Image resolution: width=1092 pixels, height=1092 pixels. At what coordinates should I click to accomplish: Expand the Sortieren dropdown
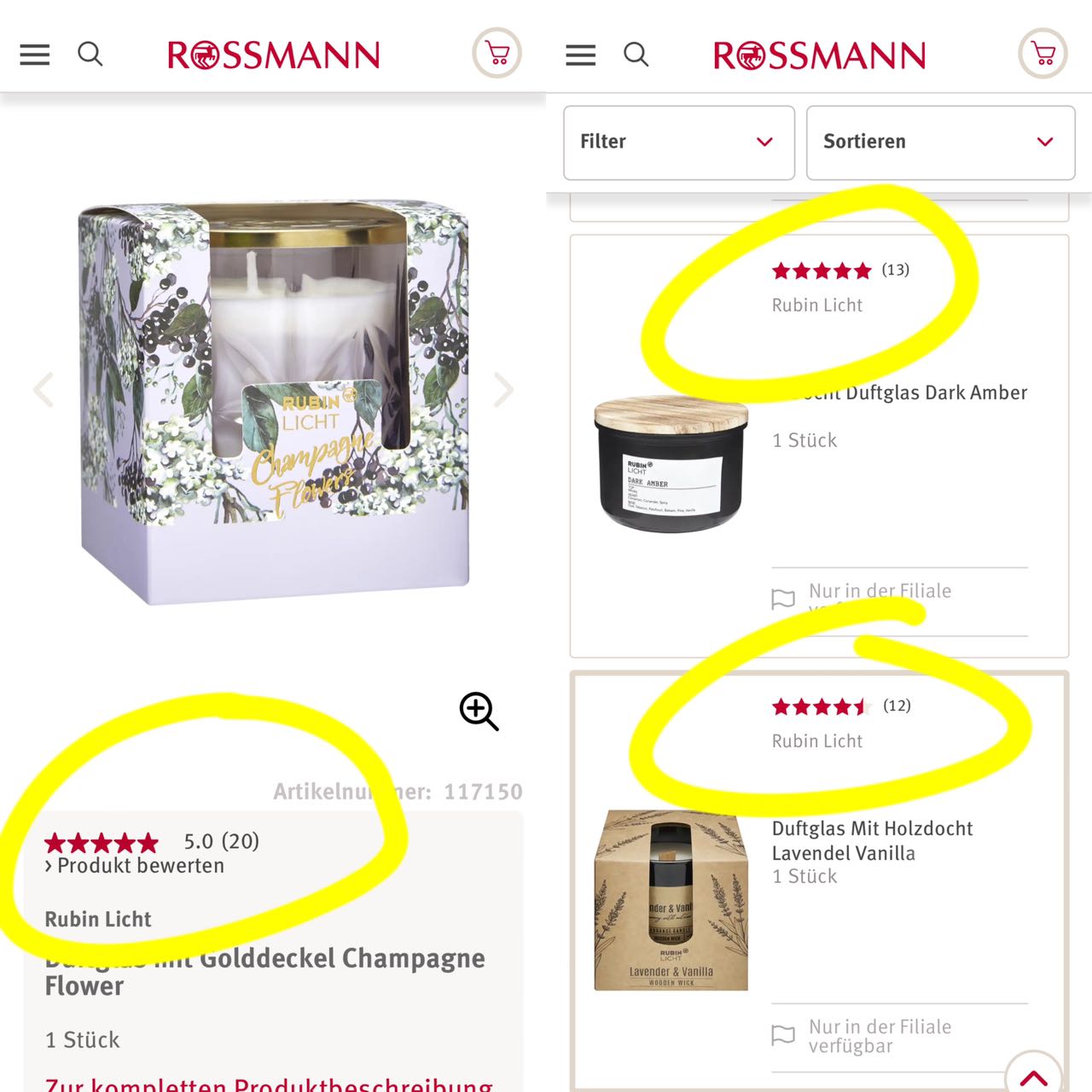coord(940,142)
